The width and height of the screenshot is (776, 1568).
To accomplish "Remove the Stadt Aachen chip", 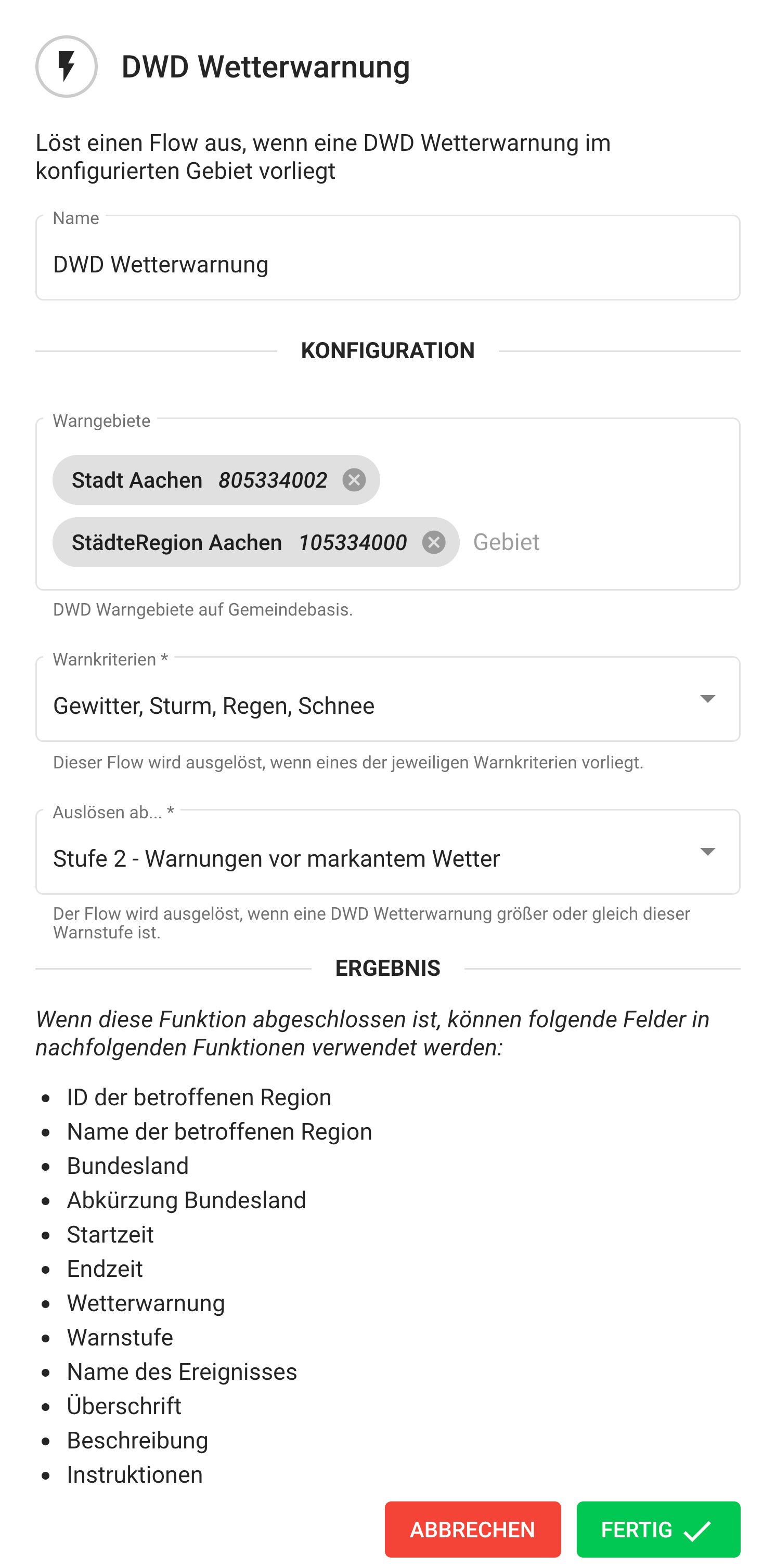I will pyautogui.click(x=354, y=480).
